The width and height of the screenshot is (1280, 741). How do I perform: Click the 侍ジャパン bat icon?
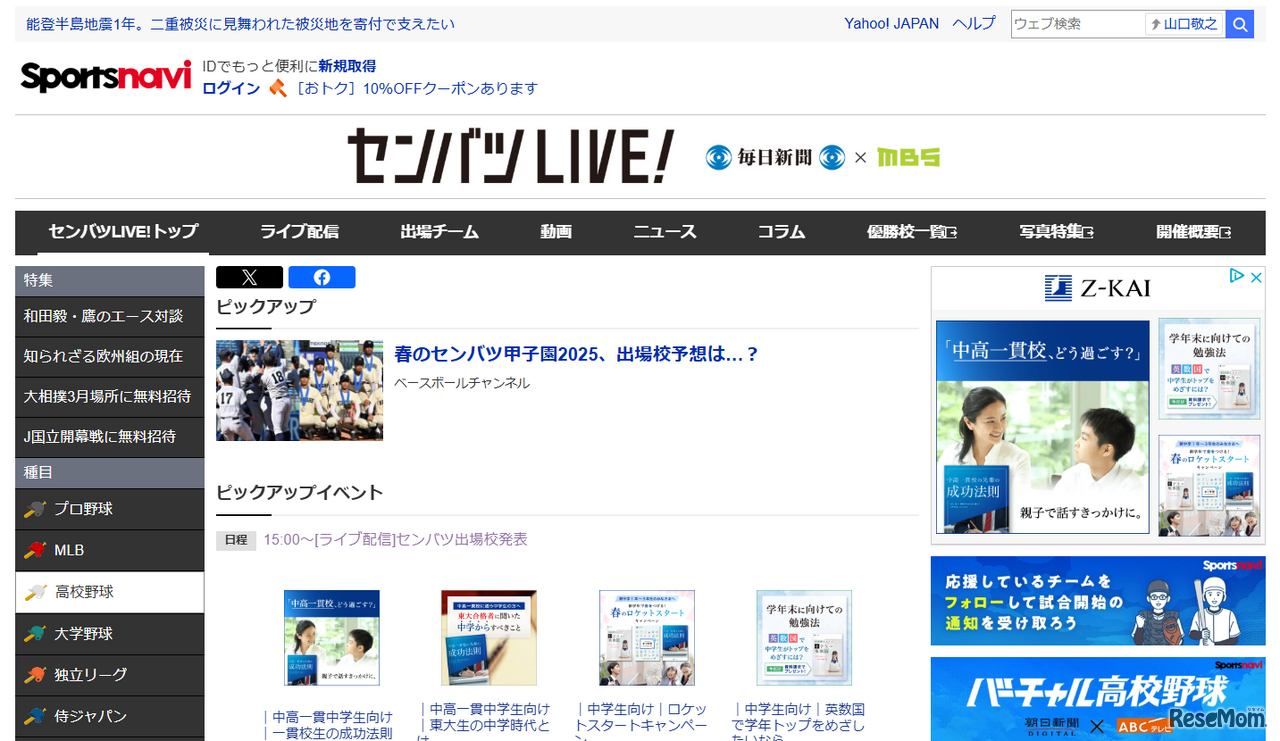point(35,716)
